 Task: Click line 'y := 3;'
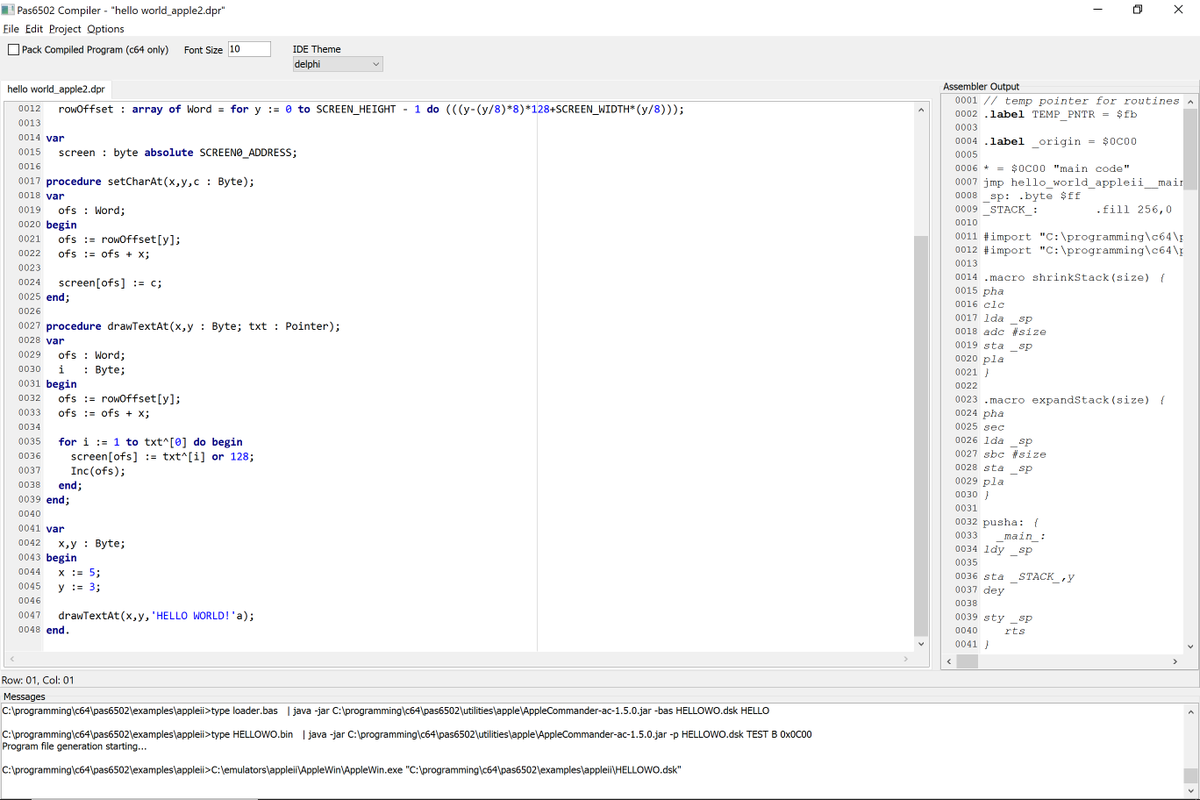pyautogui.click(x=80, y=587)
